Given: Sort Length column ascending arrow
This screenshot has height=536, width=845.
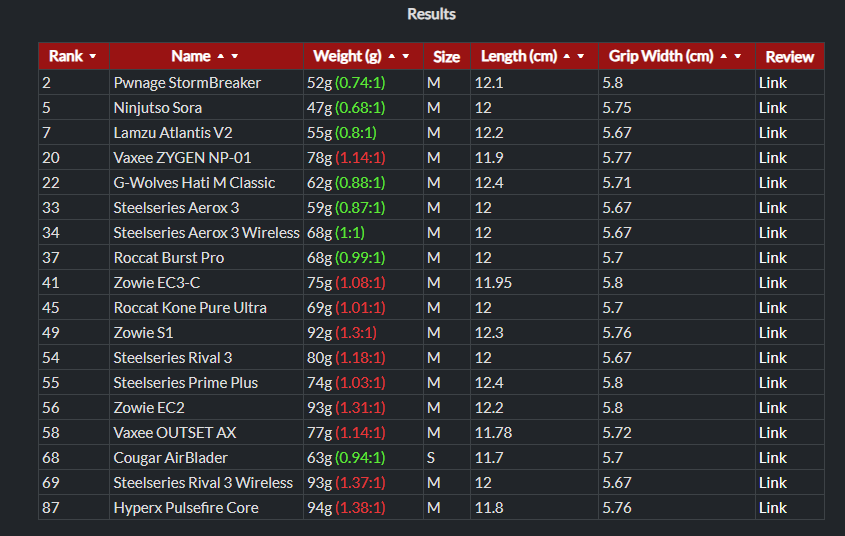Looking at the screenshot, I should tap(566, 56).
